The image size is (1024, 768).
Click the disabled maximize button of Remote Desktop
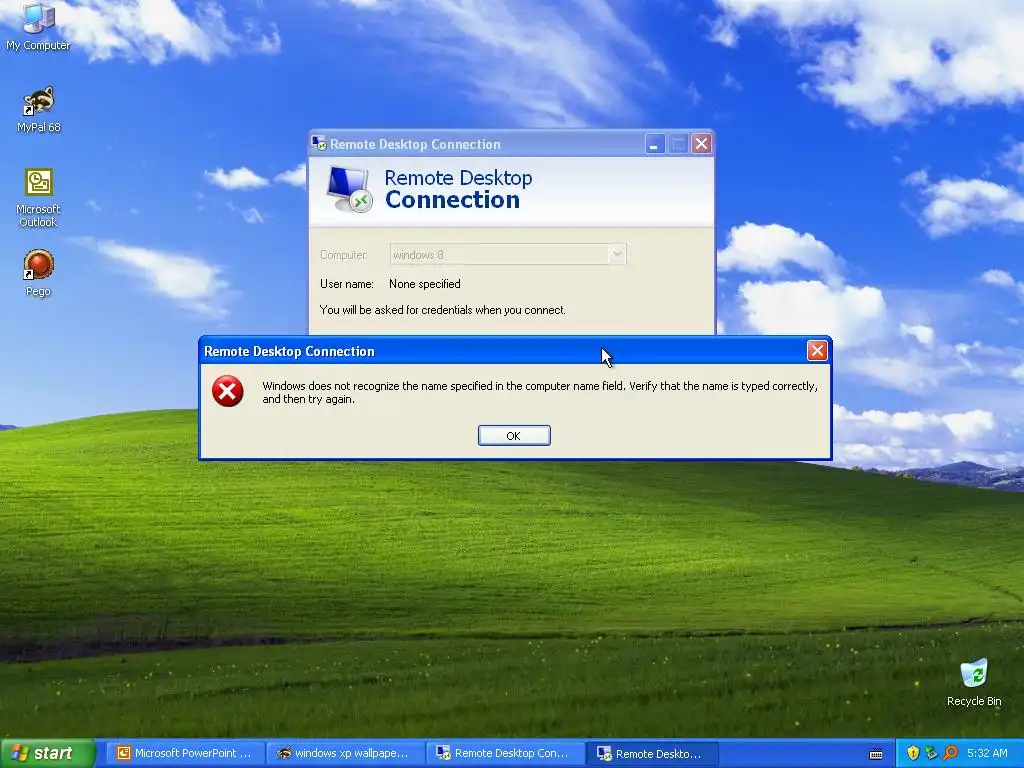(x=678, y=144)
